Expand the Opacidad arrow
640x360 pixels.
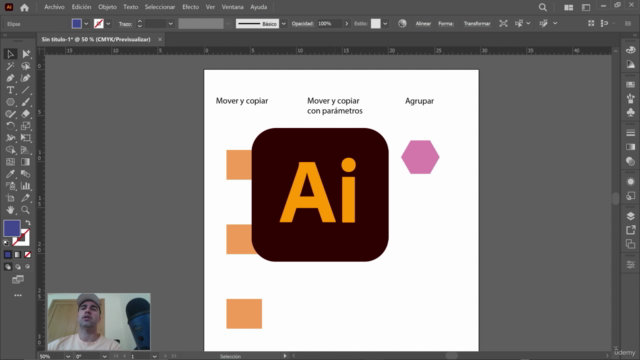347,24
